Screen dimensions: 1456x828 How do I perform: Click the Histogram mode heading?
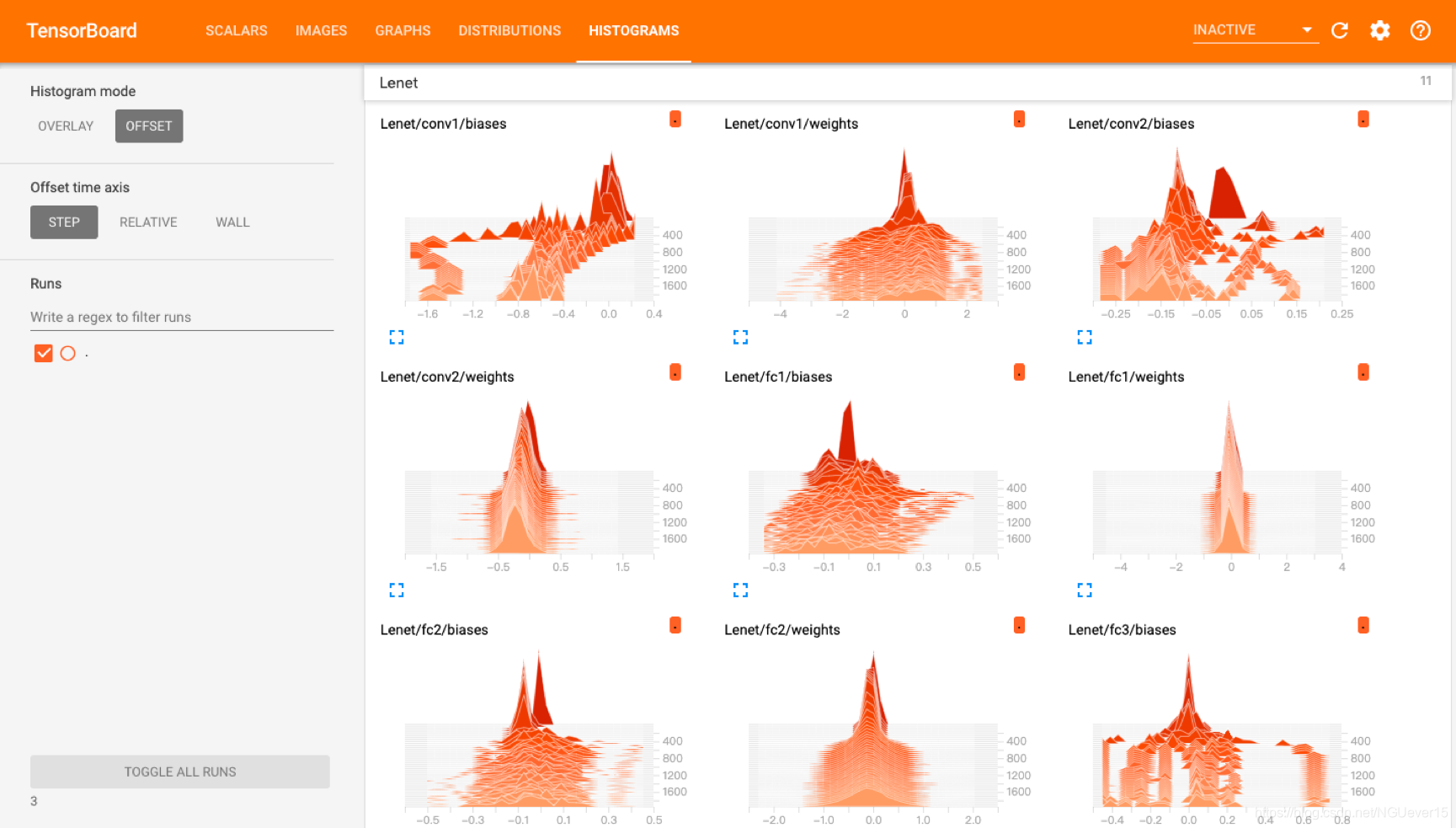(83, 91)
